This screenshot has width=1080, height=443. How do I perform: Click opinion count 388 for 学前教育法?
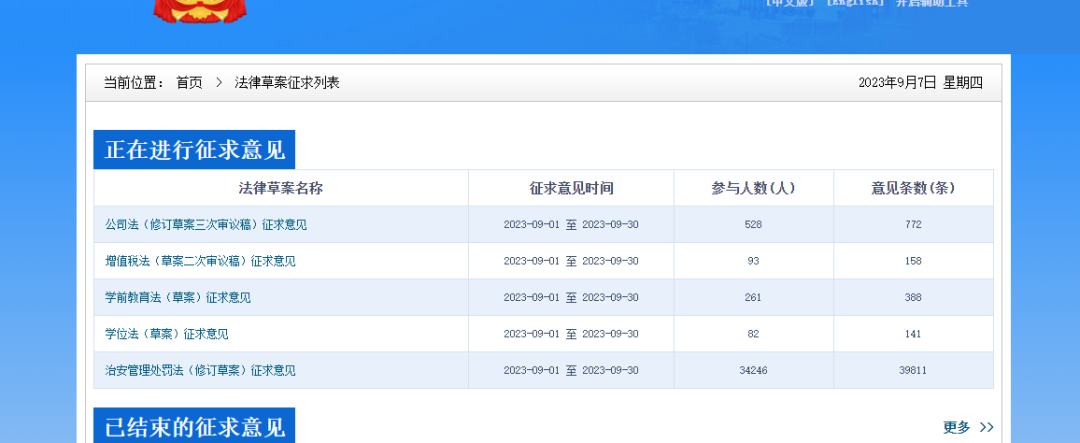click(913, 298)
